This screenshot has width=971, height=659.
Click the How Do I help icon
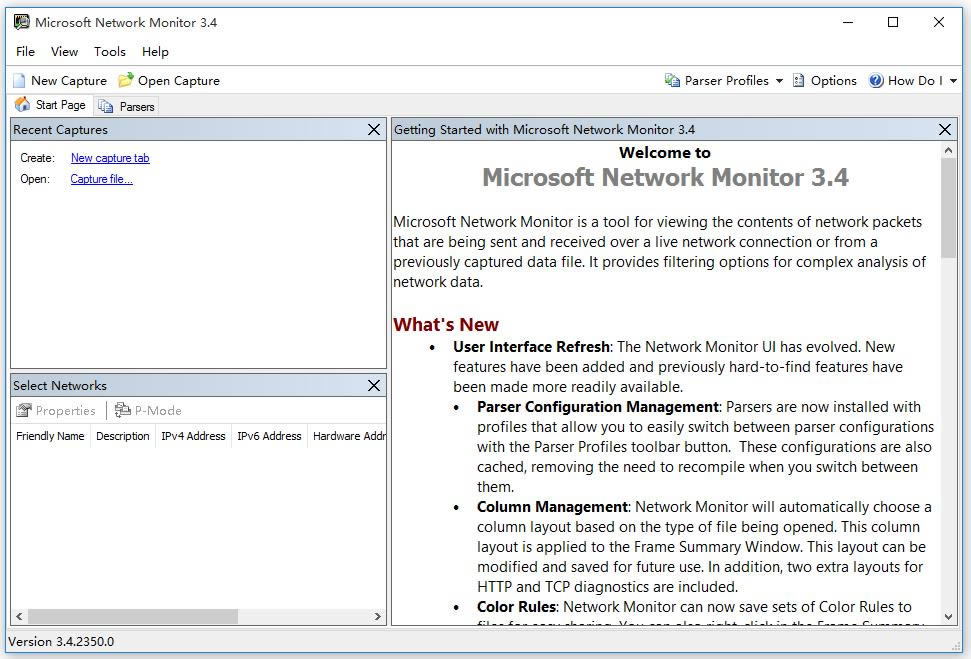pos(876,81)
